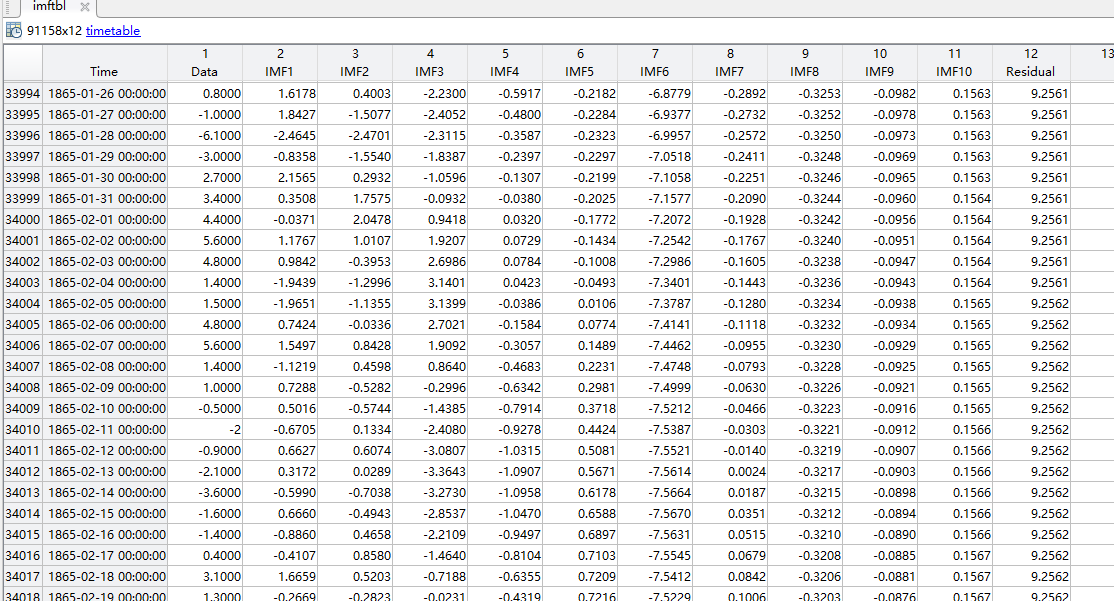
Task: Select the Time column header
Action: (104, 71)
